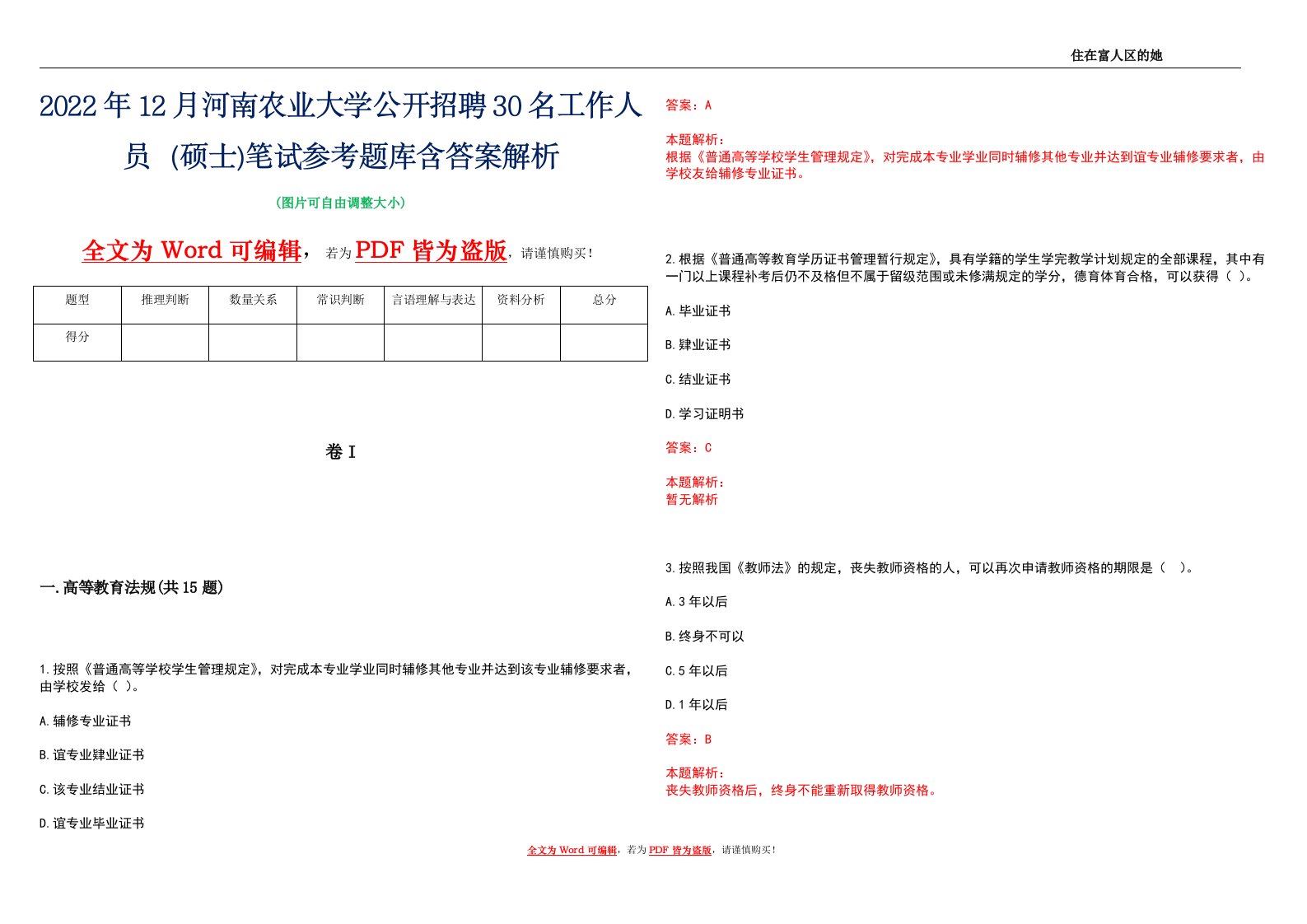Image resolution: width=1307 pixels, height=924 pixels.
Task: Click question 3 text about 《教师法》
Action: point(930,567)
